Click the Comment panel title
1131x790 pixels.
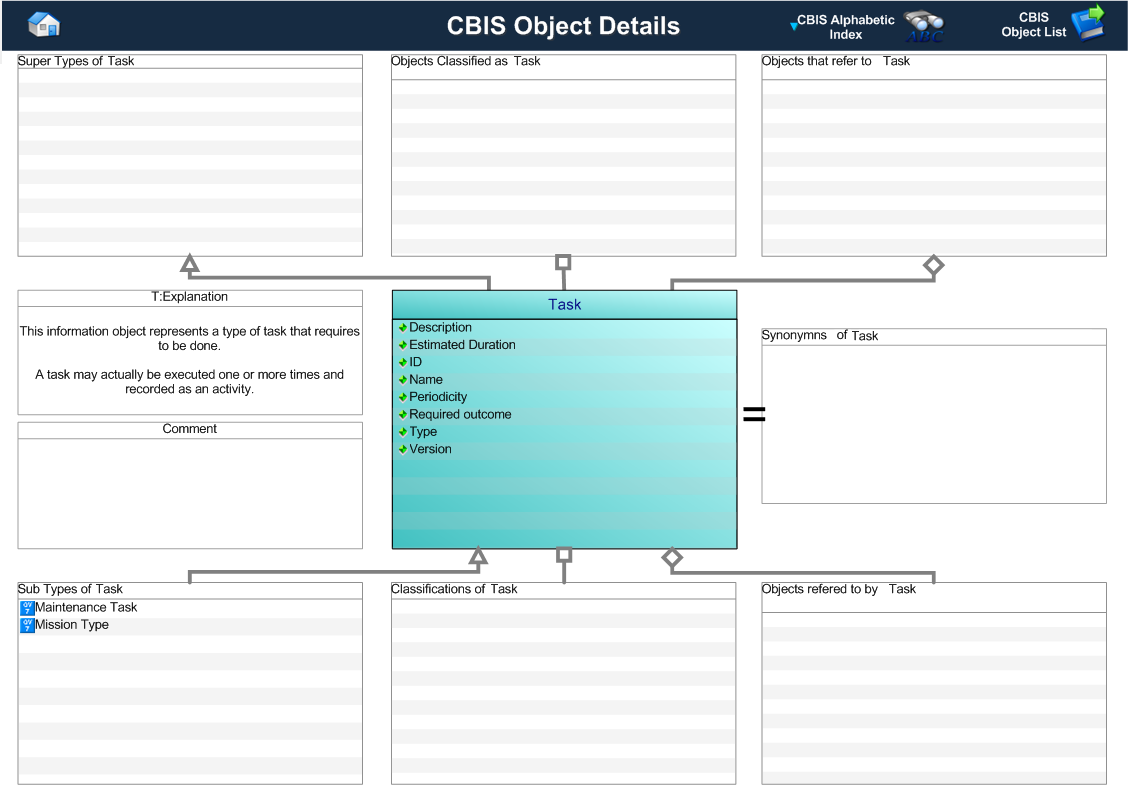pos(190,429)
